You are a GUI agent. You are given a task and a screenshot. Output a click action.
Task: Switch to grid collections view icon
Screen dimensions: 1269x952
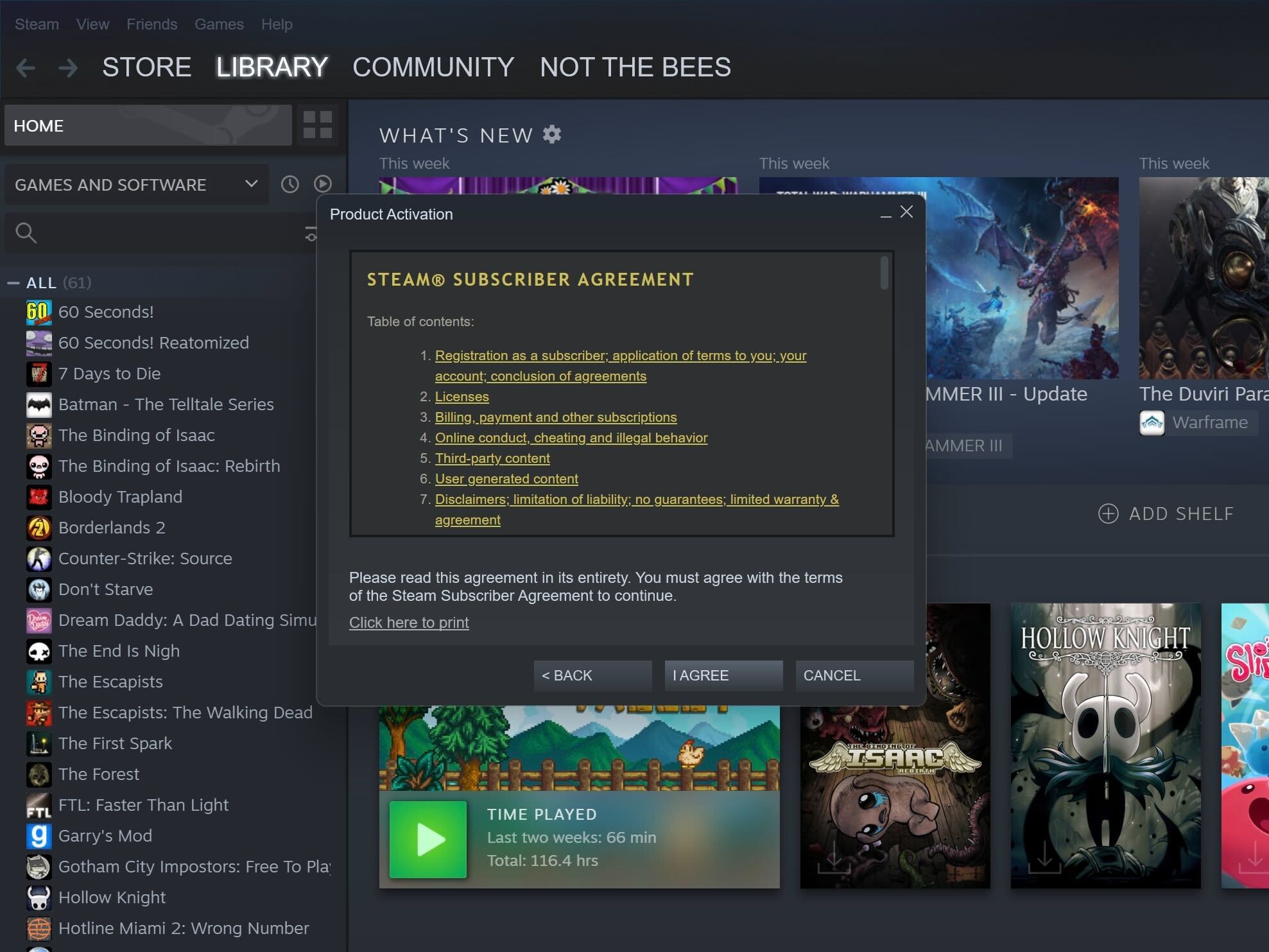(x=317, y=125)
